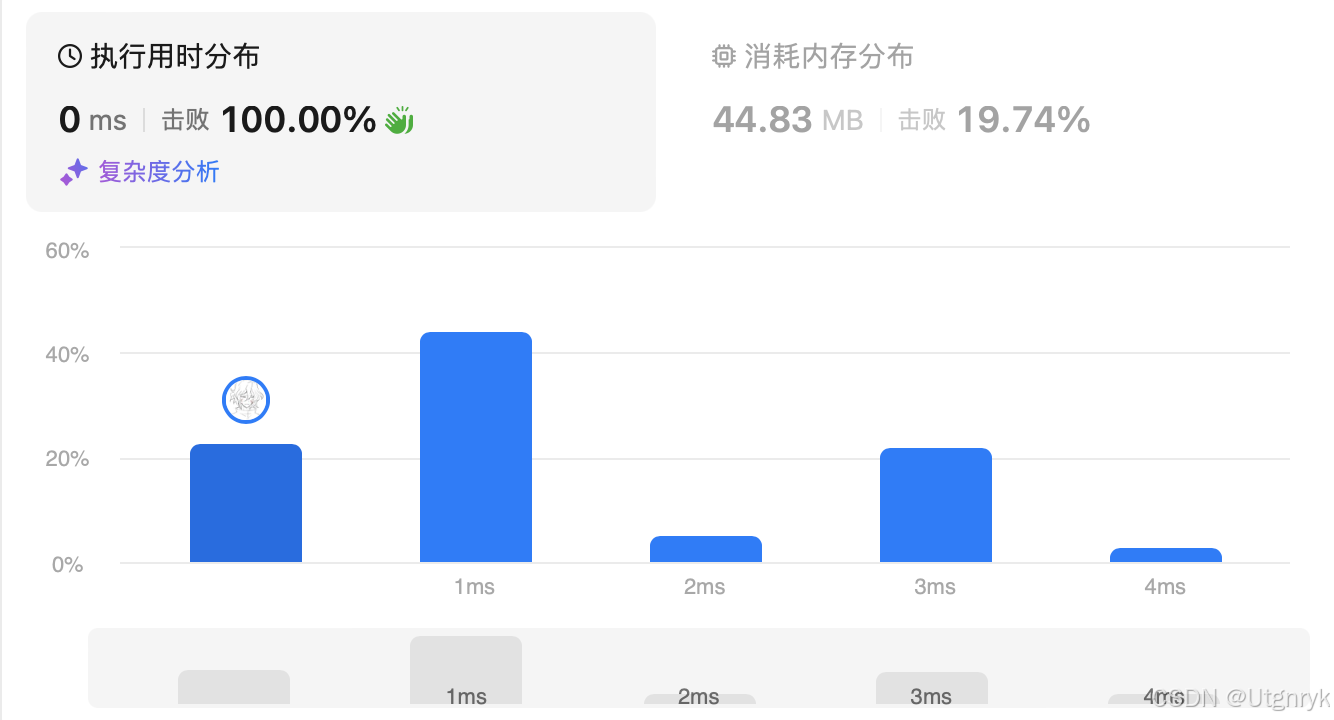The width and height of the screenshot is (1334, 720).
Task: Click the purple sparkle icon for 复杂度分析
Action: (x=74, y=172)
